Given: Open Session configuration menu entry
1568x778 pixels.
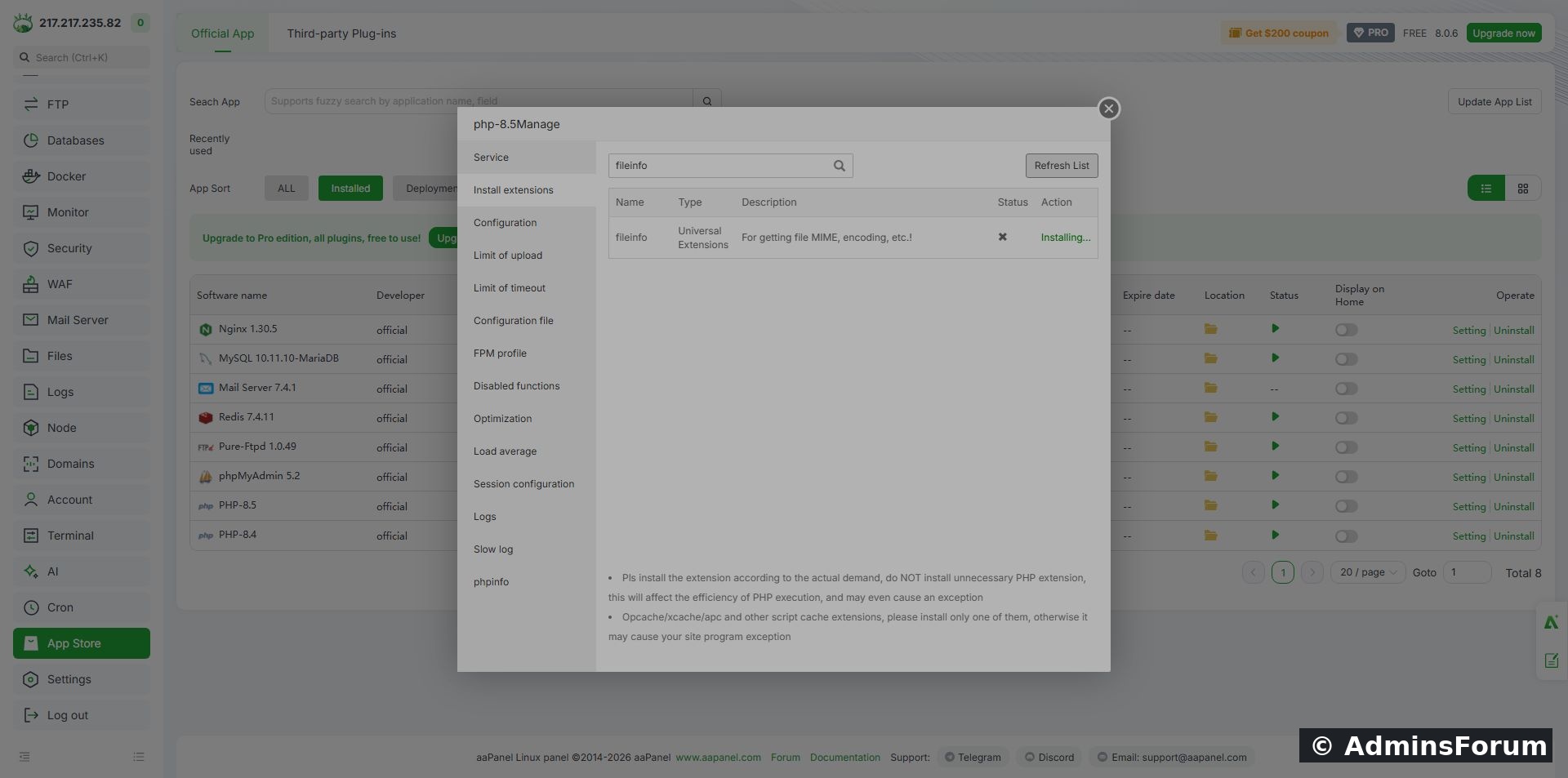Looking at the screenshot, I should 527,484.
